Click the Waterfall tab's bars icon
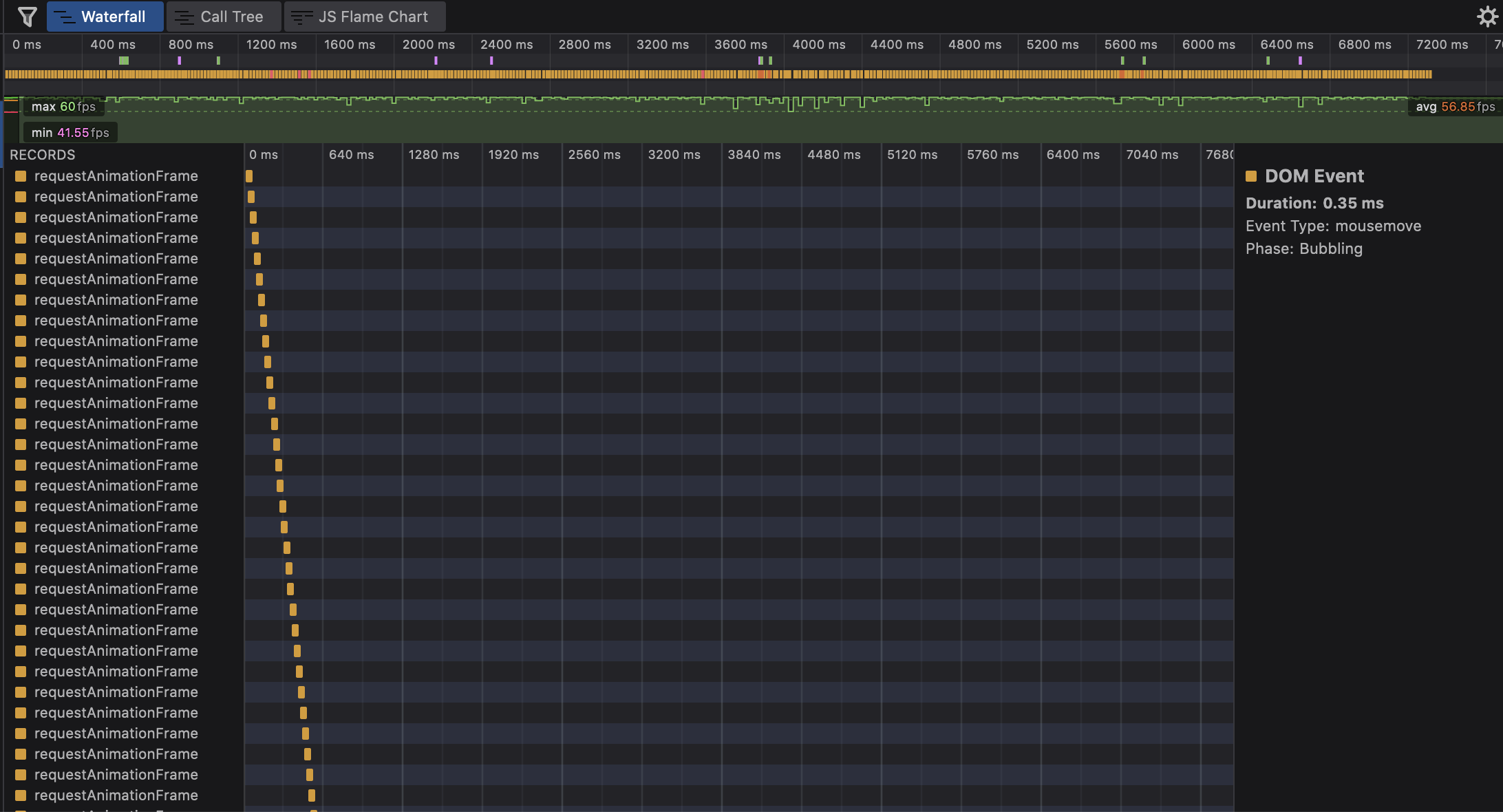1503x812 pixels. 64,17
